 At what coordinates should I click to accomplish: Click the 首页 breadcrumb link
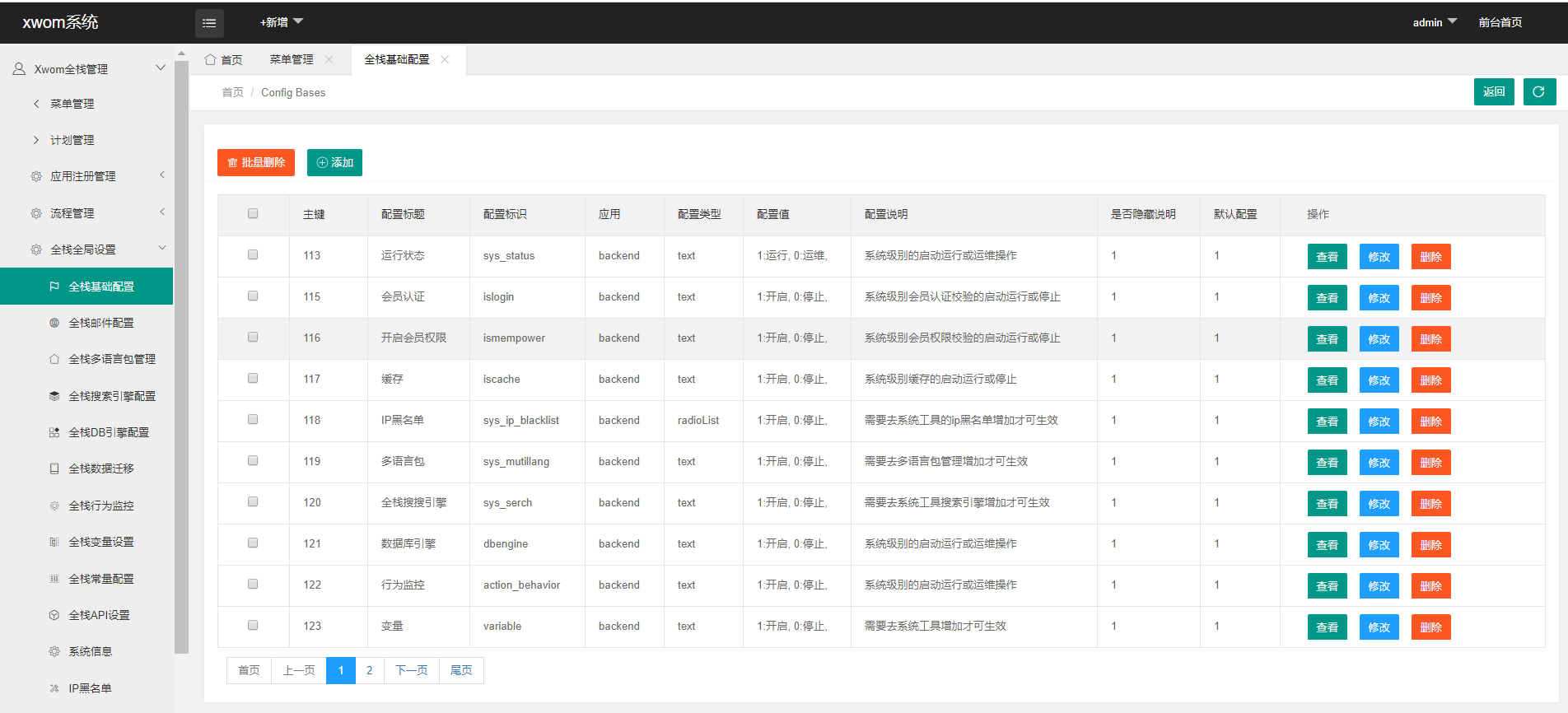(233, 92)
